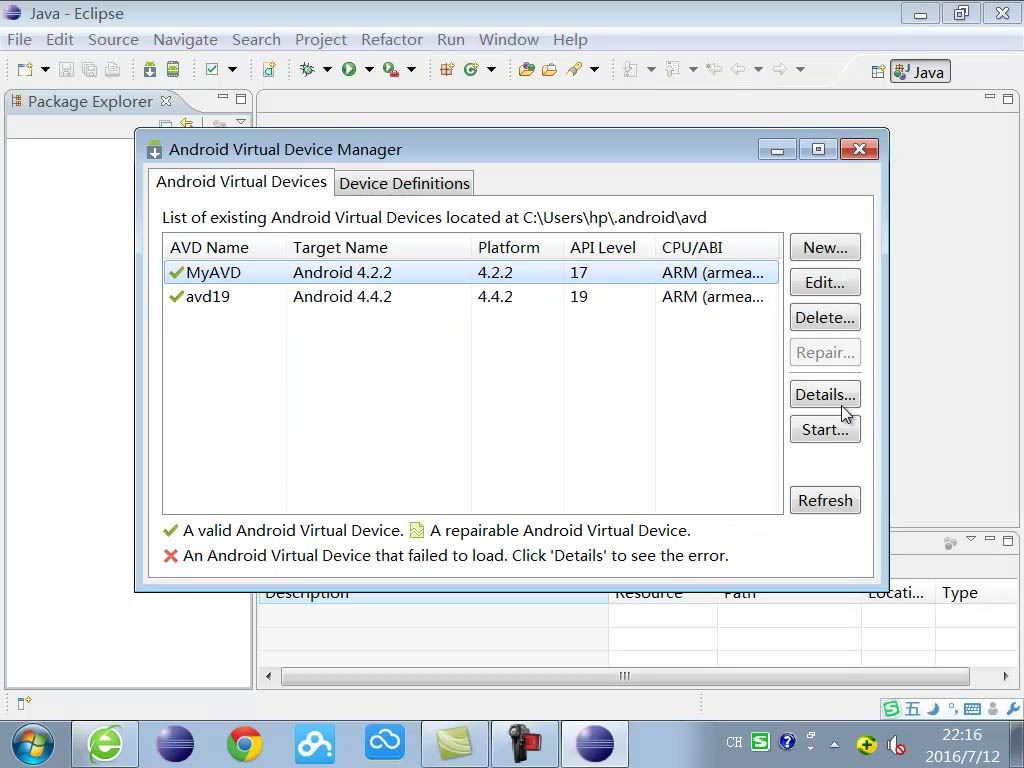Switch to the Device Definitions tab
The height and width of the screenshot is (768, 1024).
point(404,184)
